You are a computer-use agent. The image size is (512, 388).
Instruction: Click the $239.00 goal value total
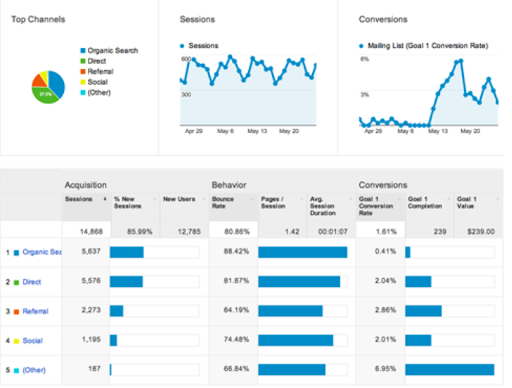click(481, 231)
